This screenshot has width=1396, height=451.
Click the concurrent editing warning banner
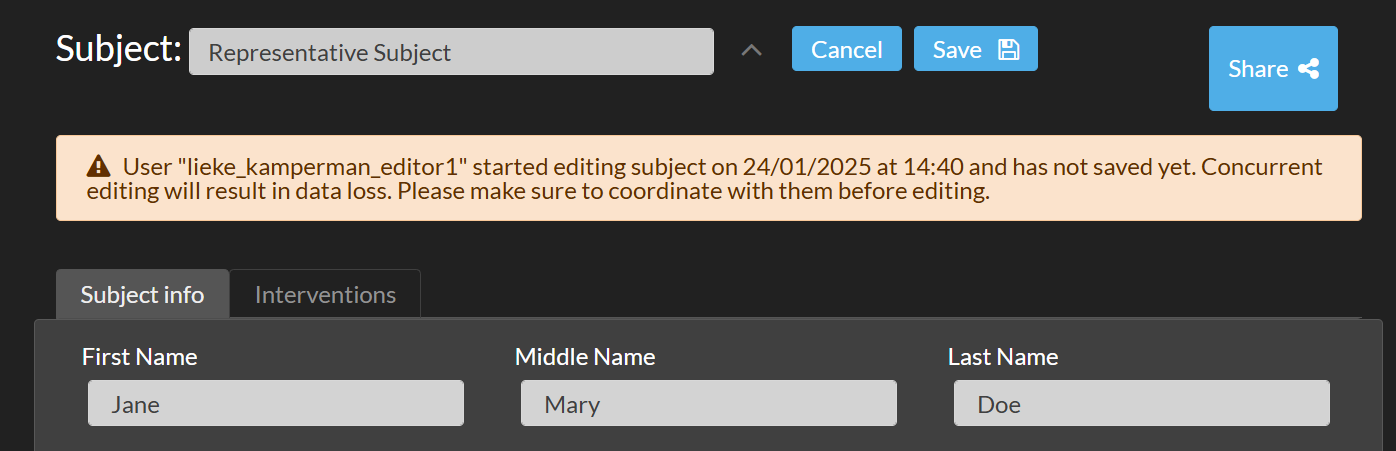(709, 178)
